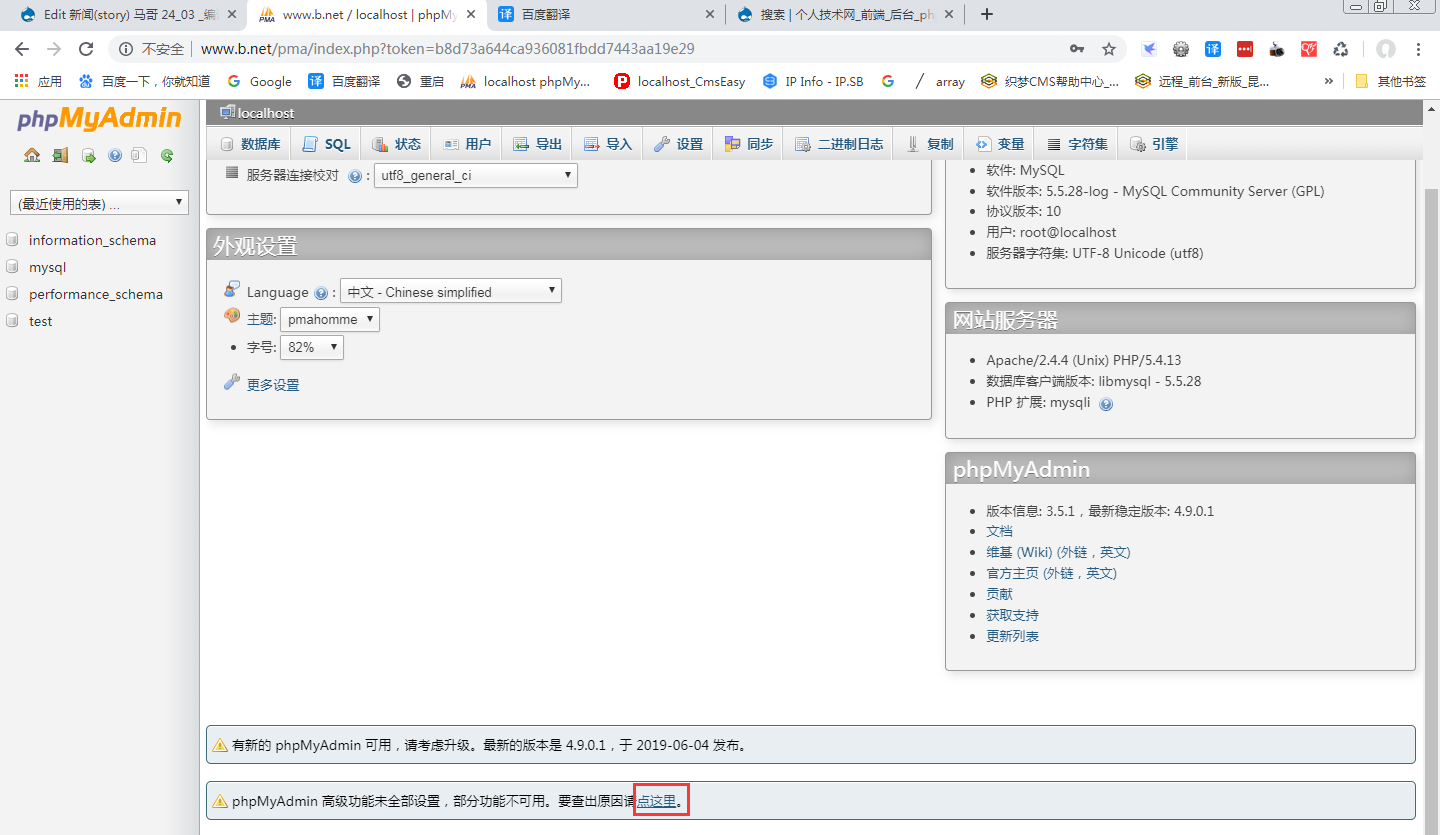Click the 更多设置 link

coord(273,385)
